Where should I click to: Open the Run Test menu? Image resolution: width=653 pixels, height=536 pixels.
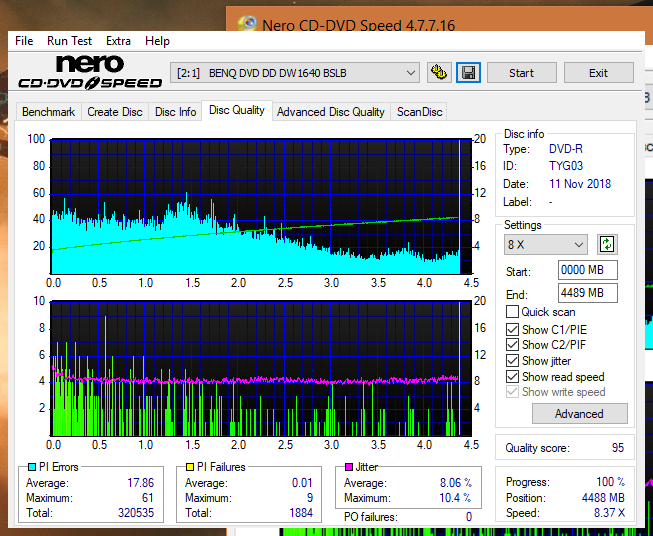click(x=69, y=41)
